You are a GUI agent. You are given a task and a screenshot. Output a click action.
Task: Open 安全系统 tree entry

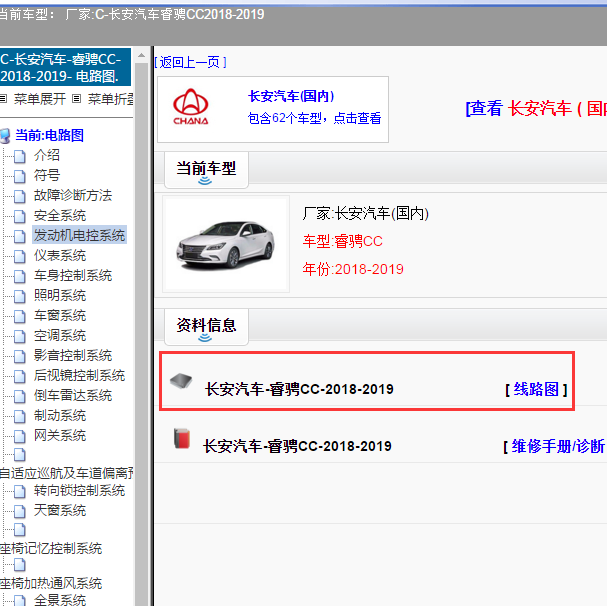pyautogui.click(x=60, y=216)
